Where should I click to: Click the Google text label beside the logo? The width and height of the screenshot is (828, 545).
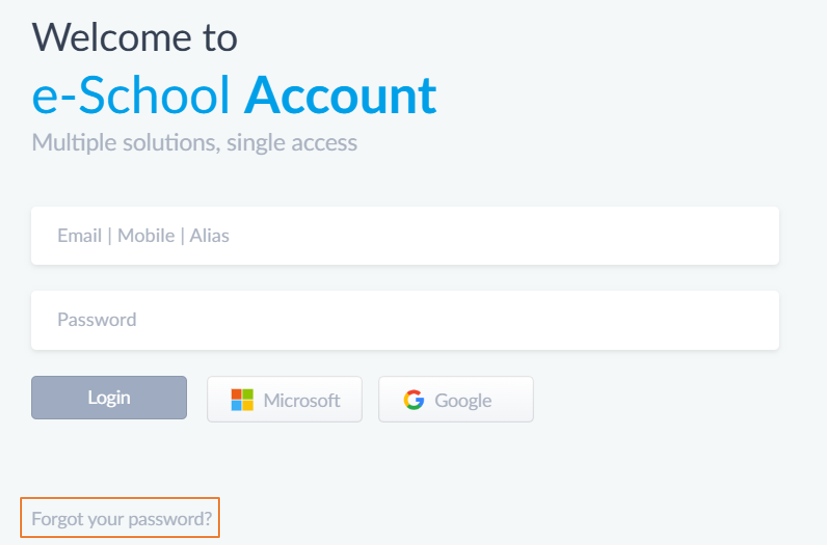463,400
